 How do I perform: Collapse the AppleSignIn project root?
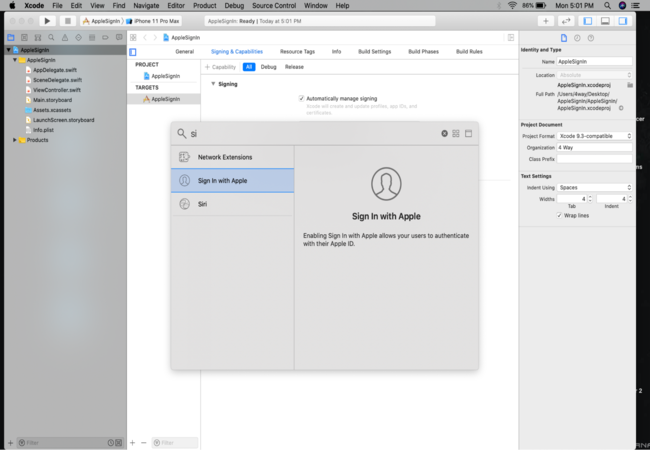pos(8,50)
